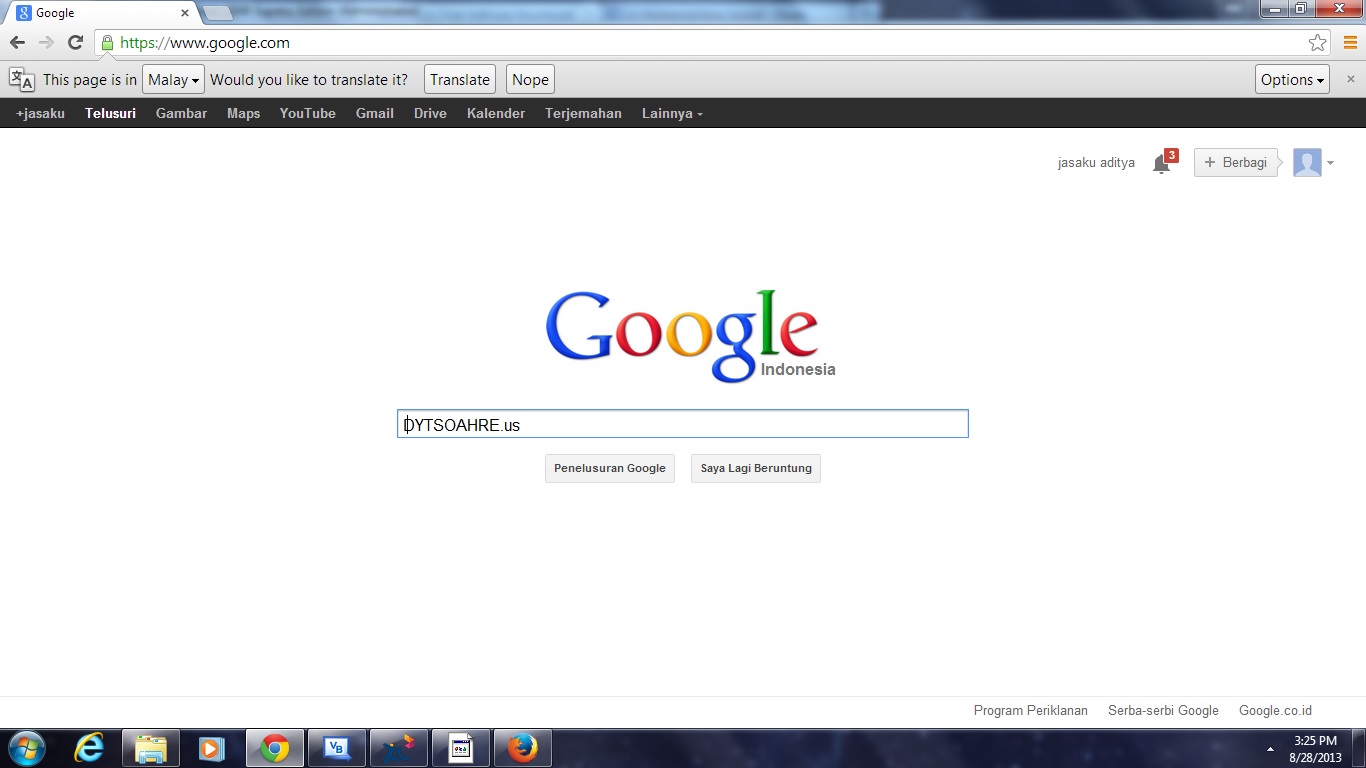This screenshot has width=1366, height=768.
Task: Open +jasaku in the Google bar
Action: point(40,113)
